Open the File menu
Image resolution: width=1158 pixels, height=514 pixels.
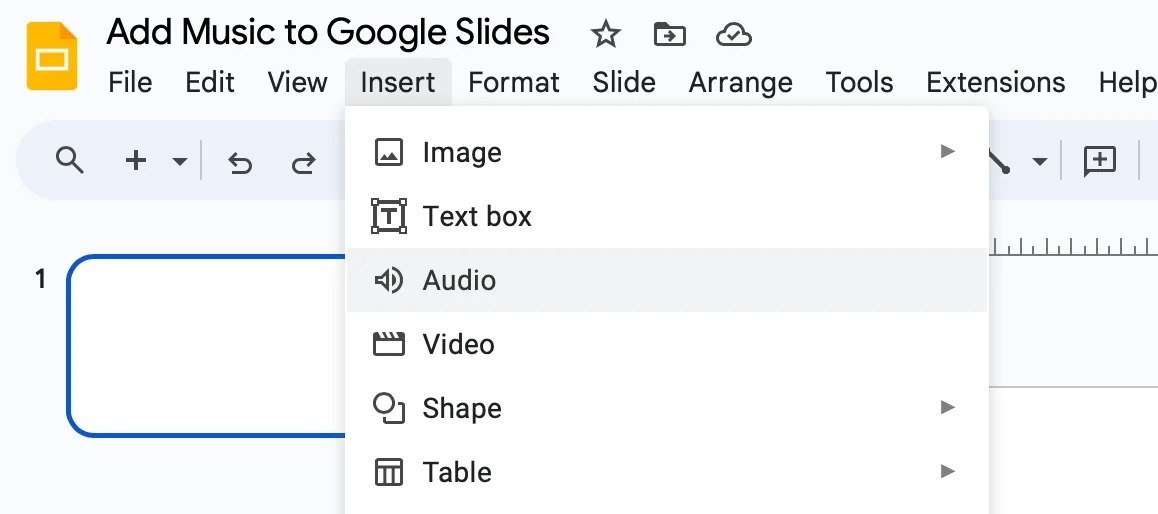[130, 82]
